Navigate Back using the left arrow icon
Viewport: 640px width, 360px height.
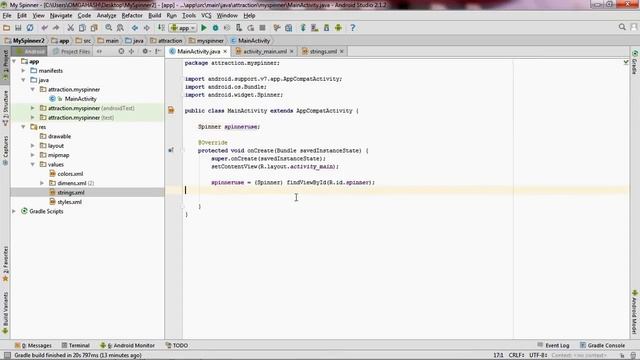135,28
